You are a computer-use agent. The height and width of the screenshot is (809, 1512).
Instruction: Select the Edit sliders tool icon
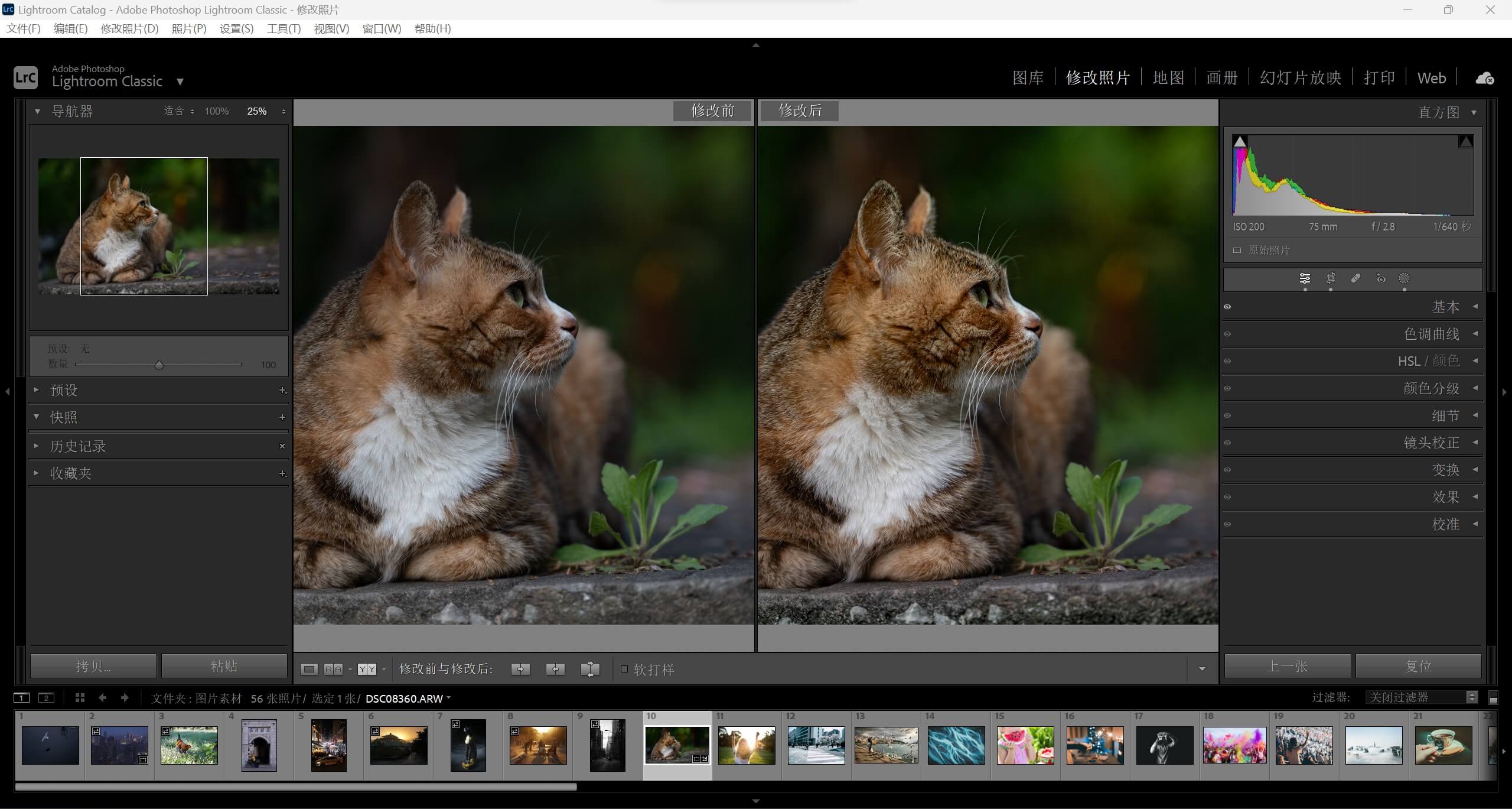click(1305, 278)
